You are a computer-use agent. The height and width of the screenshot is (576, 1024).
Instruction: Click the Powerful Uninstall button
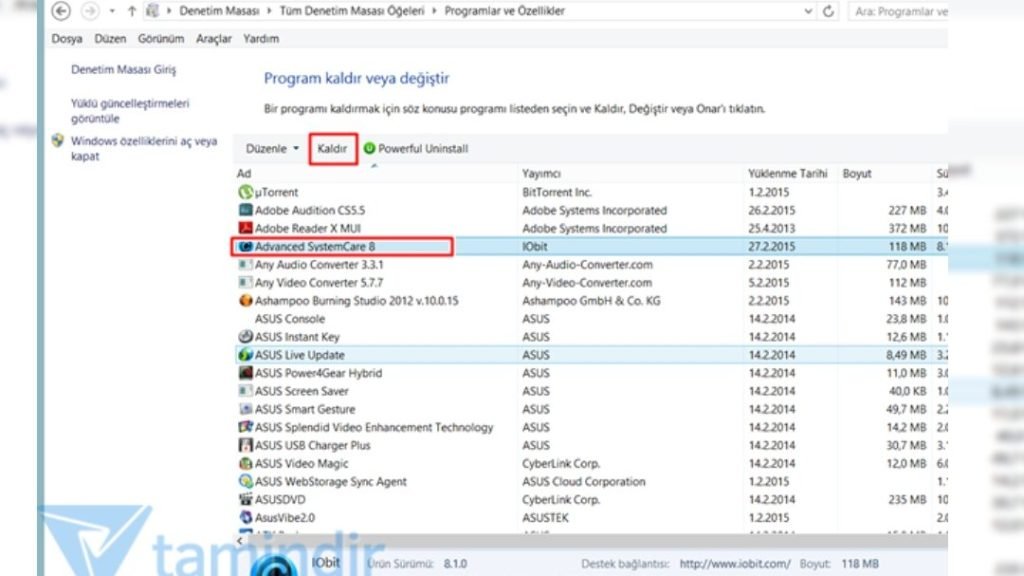(416, 148)
